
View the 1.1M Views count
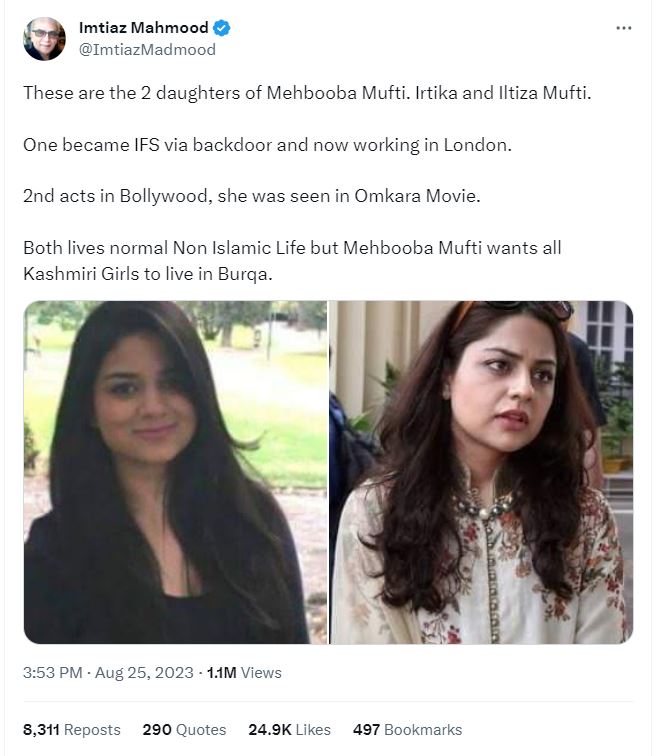tap(243, 673)
